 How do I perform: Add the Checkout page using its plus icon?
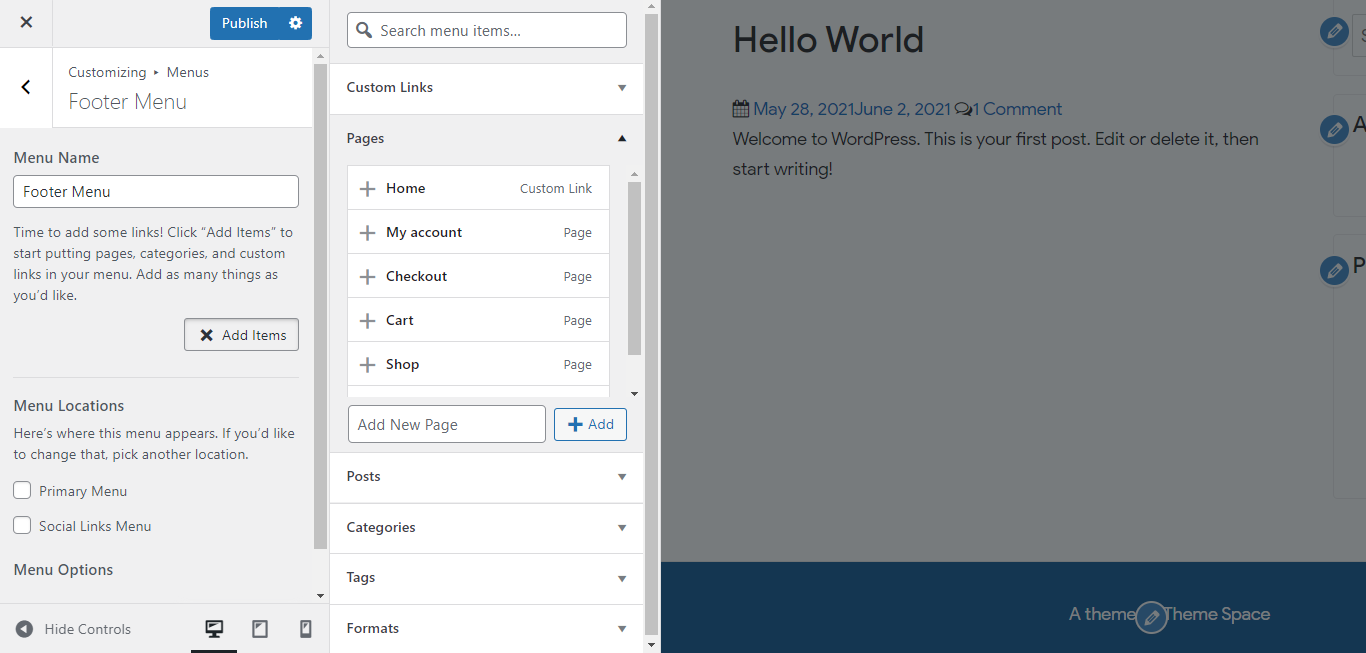tap(366, 275)
